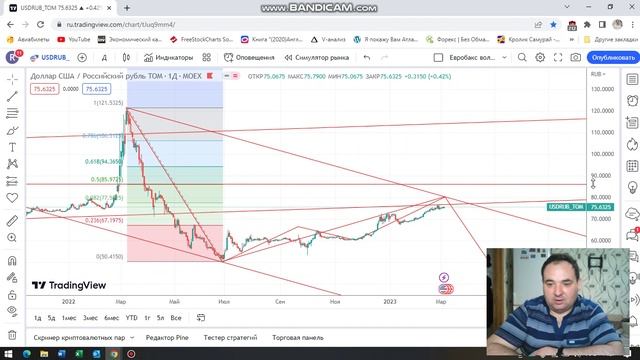This screenshot has height=360, width=640.
Task: Open the go-to-date calendar icon
Action: pos(200,318)
